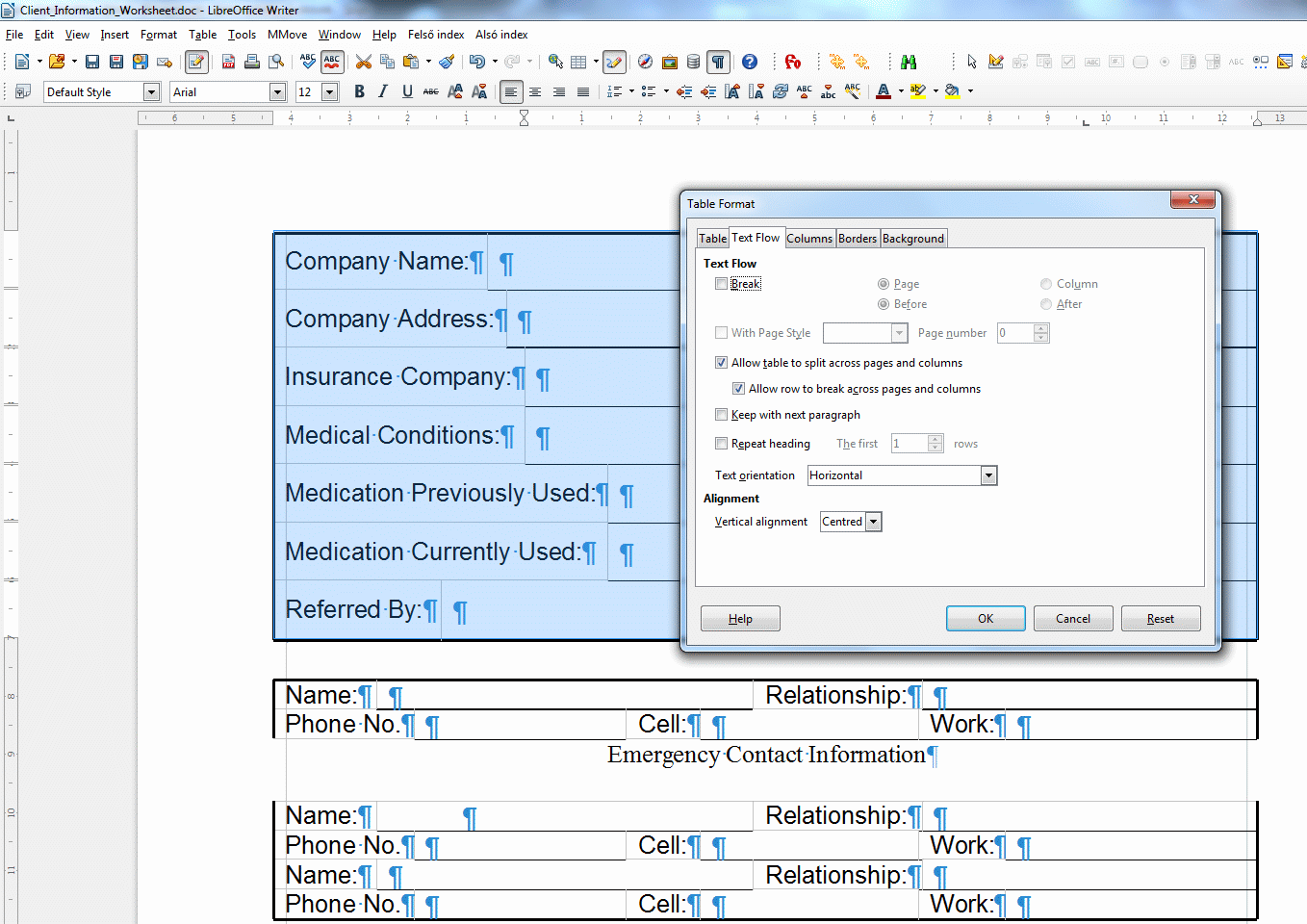Open the font size dropdown
Viewport: 1307px width, 924px height.
329,92
